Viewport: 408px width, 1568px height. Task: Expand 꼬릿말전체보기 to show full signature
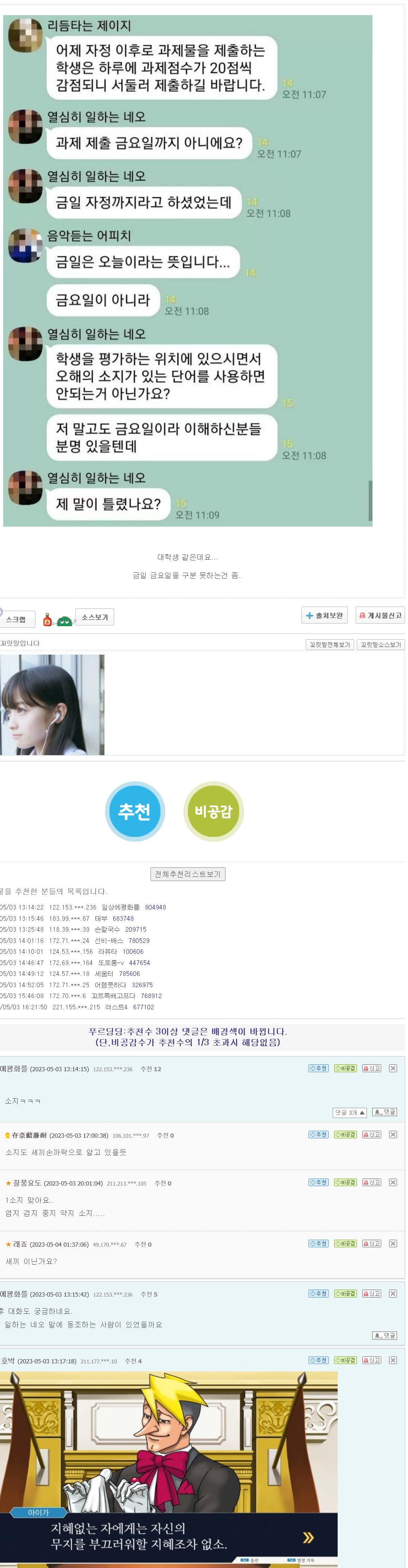coord(330,645)
